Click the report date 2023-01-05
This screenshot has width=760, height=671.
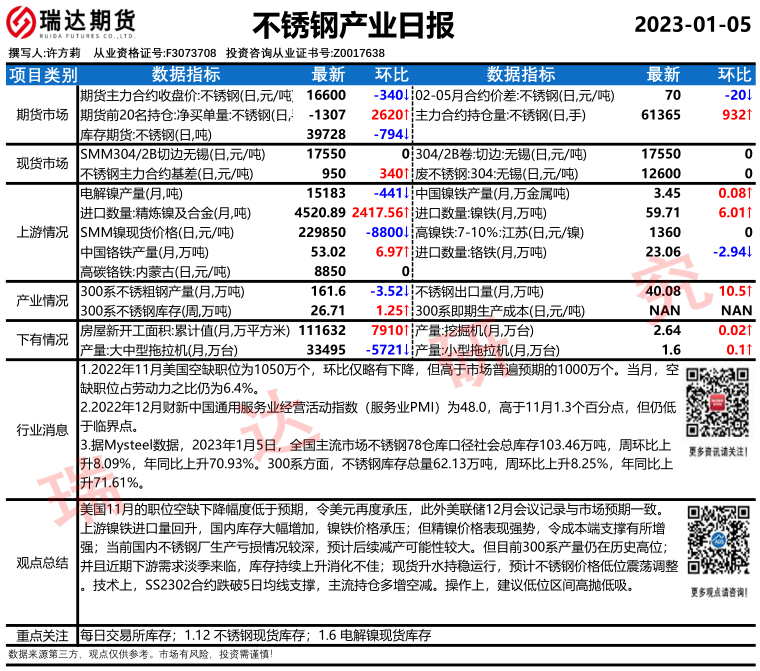tap(692, 24)
